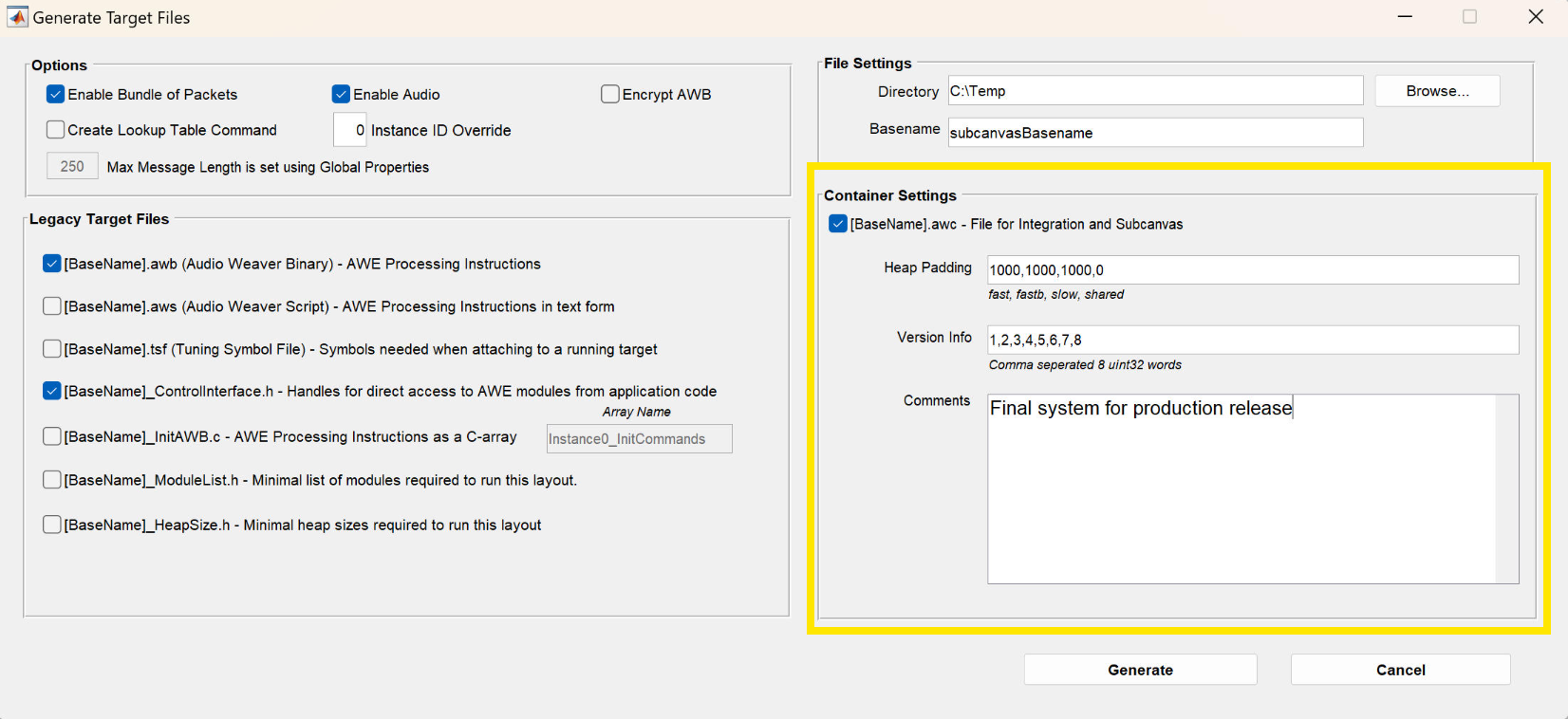Enable the Encrypt AWB checkbox
The image size is (1568, 719).
[x=610, y=95]
